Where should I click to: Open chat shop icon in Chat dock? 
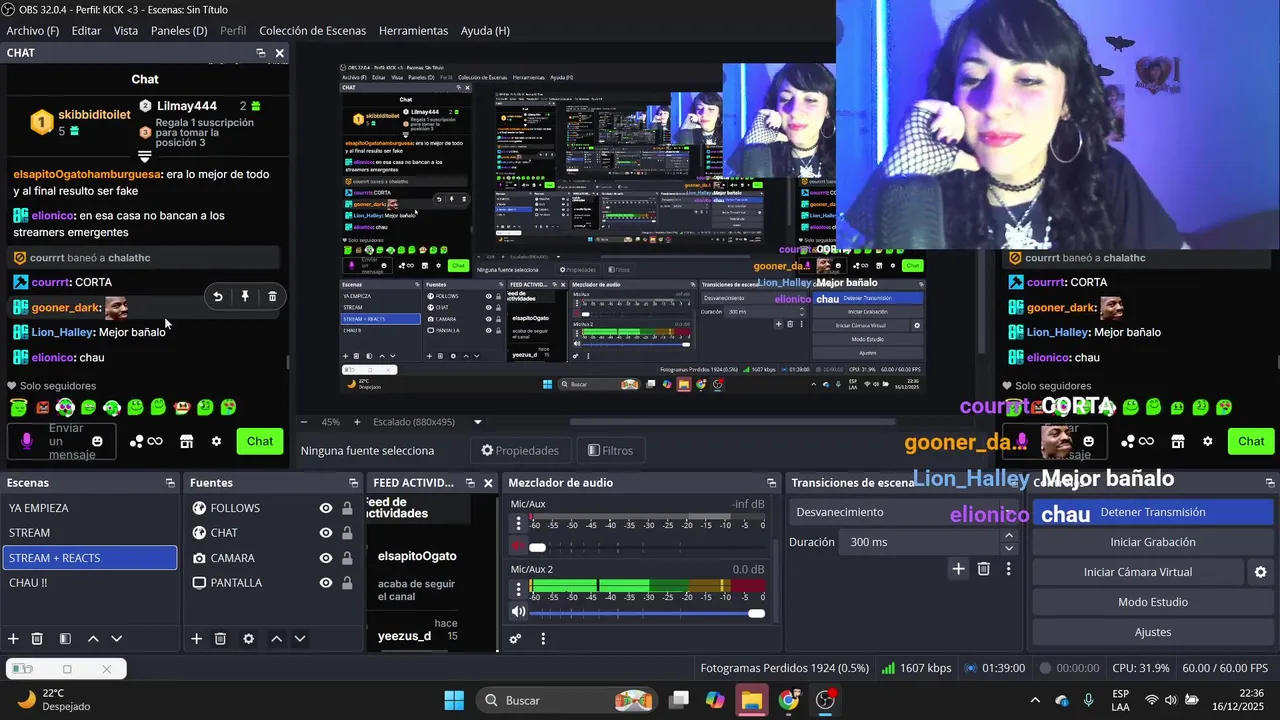tap(186, 441)
